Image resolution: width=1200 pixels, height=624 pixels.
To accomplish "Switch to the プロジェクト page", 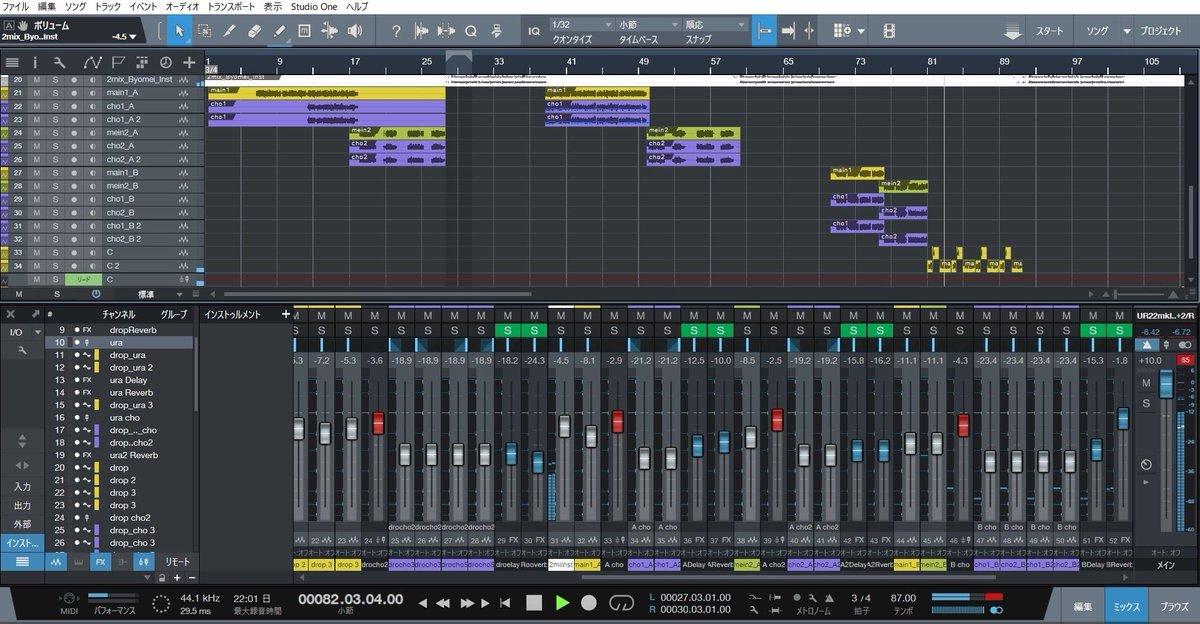I will click(x=1161, y=31).
